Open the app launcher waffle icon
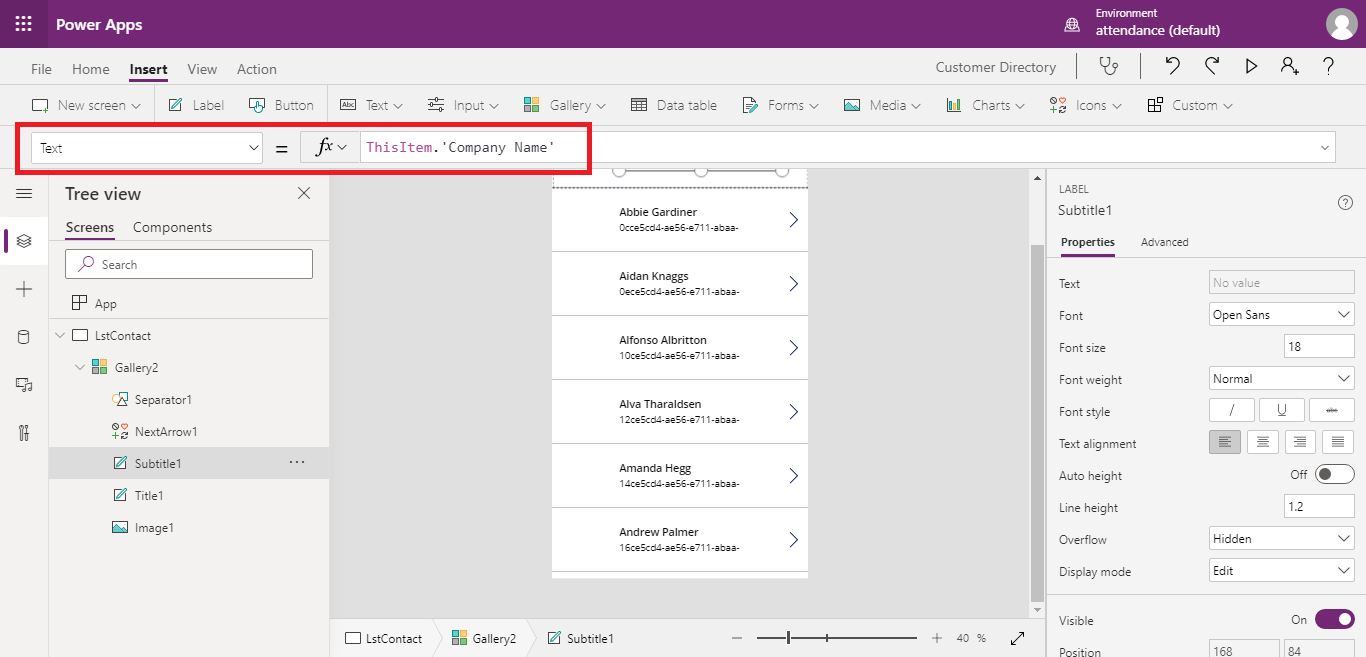The width and height of the screenshot is (1366, 657). click(23, 24)
